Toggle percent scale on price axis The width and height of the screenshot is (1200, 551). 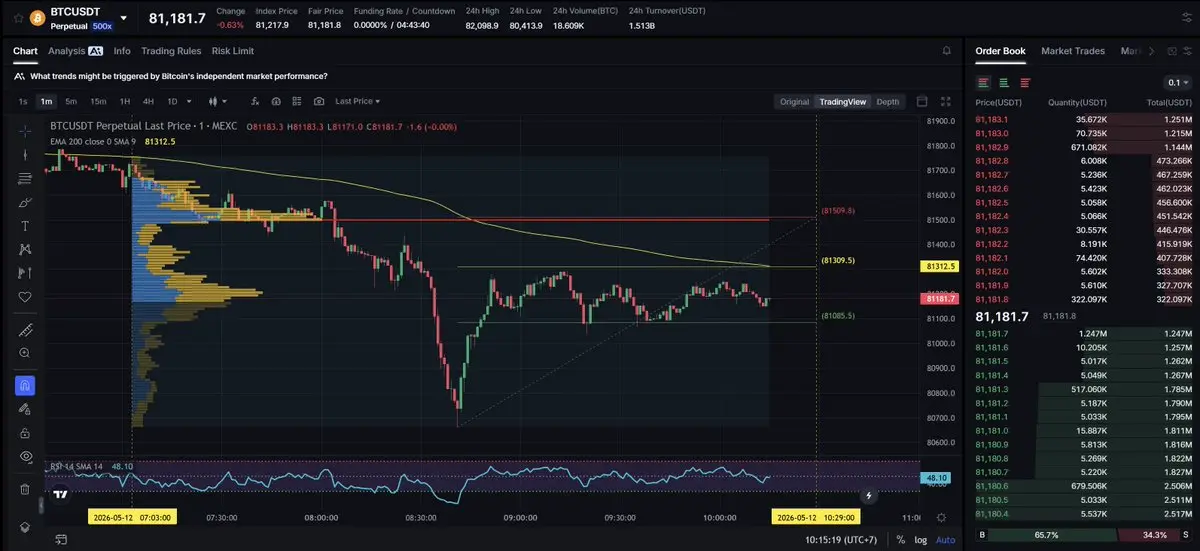[901, 540]
